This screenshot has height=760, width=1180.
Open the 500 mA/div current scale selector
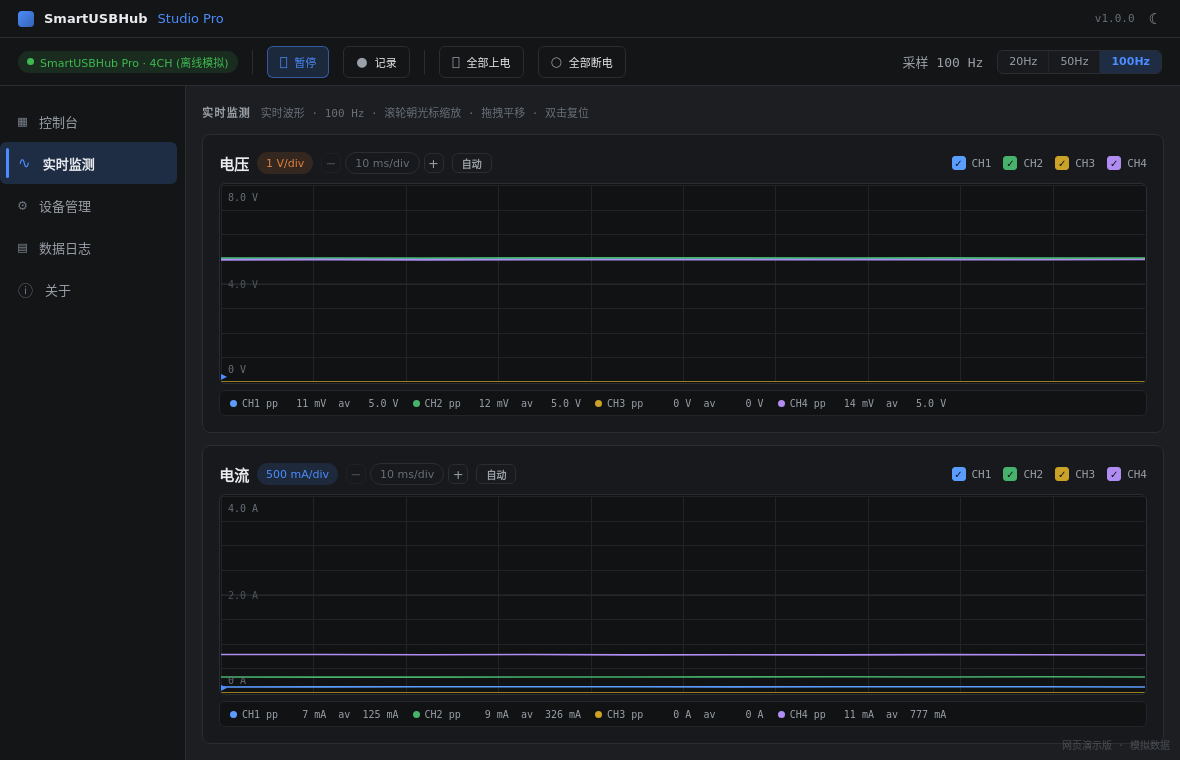297,474
